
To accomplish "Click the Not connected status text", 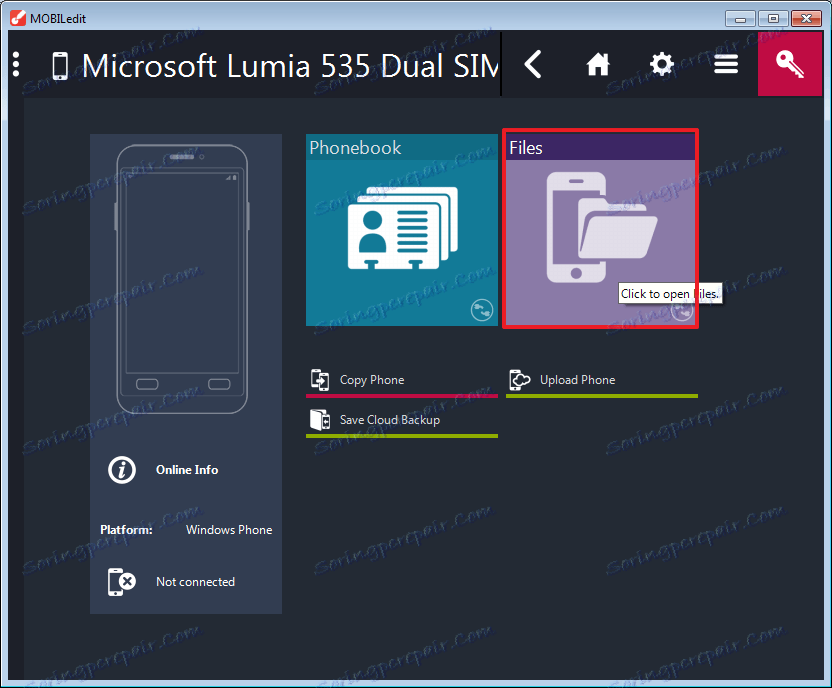I will (x=195, y=582).
